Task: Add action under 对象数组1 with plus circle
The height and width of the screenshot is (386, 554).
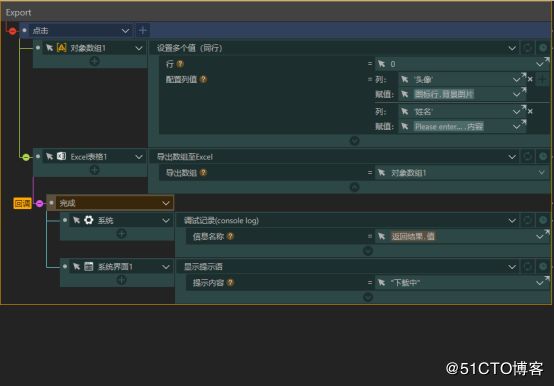Action: pos(94,61)
